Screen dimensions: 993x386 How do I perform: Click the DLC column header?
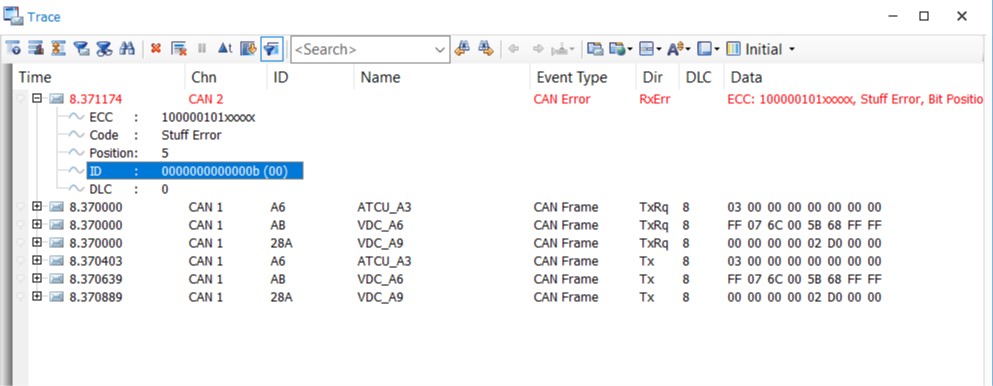701,77
